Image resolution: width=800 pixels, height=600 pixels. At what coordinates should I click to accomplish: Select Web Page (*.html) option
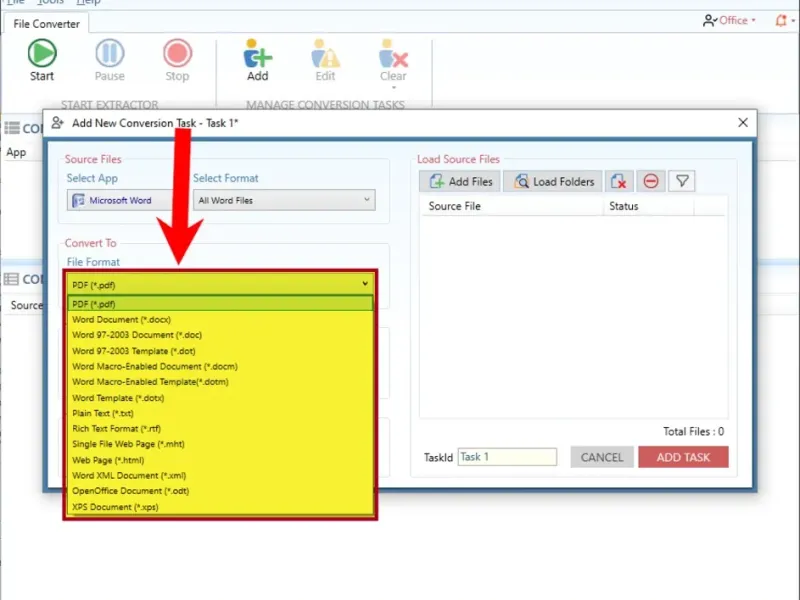(220, 460)
